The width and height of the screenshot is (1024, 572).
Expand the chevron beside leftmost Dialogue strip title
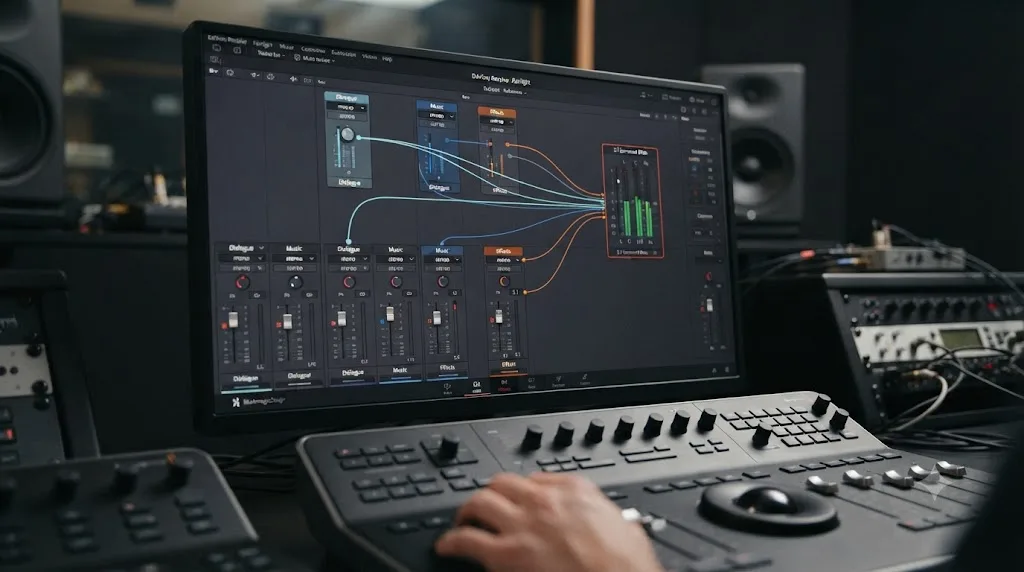(x=261, y=248)
